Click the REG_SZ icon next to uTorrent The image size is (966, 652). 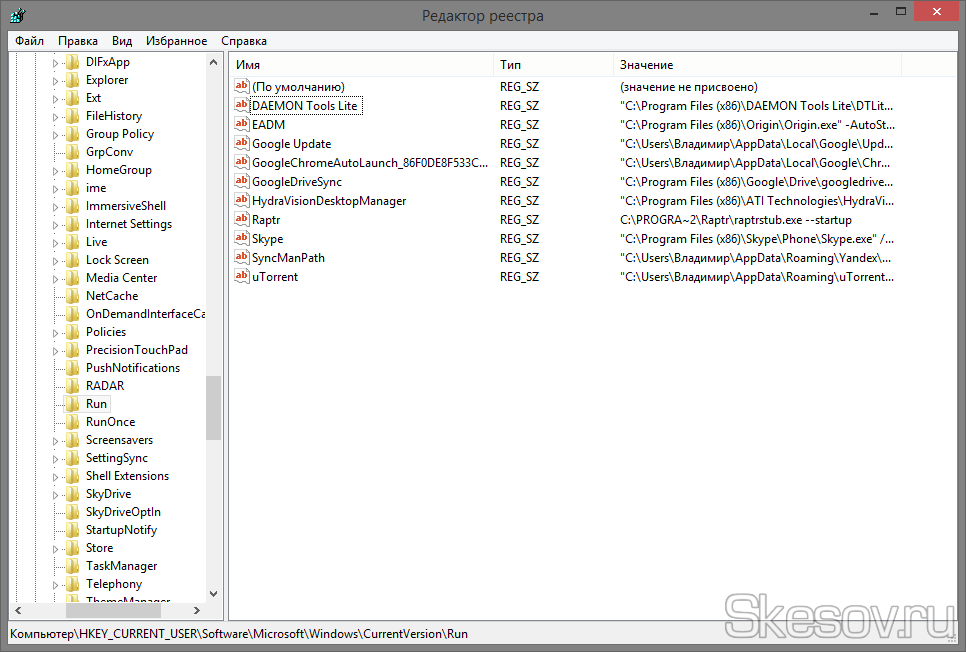pos(241,276)
